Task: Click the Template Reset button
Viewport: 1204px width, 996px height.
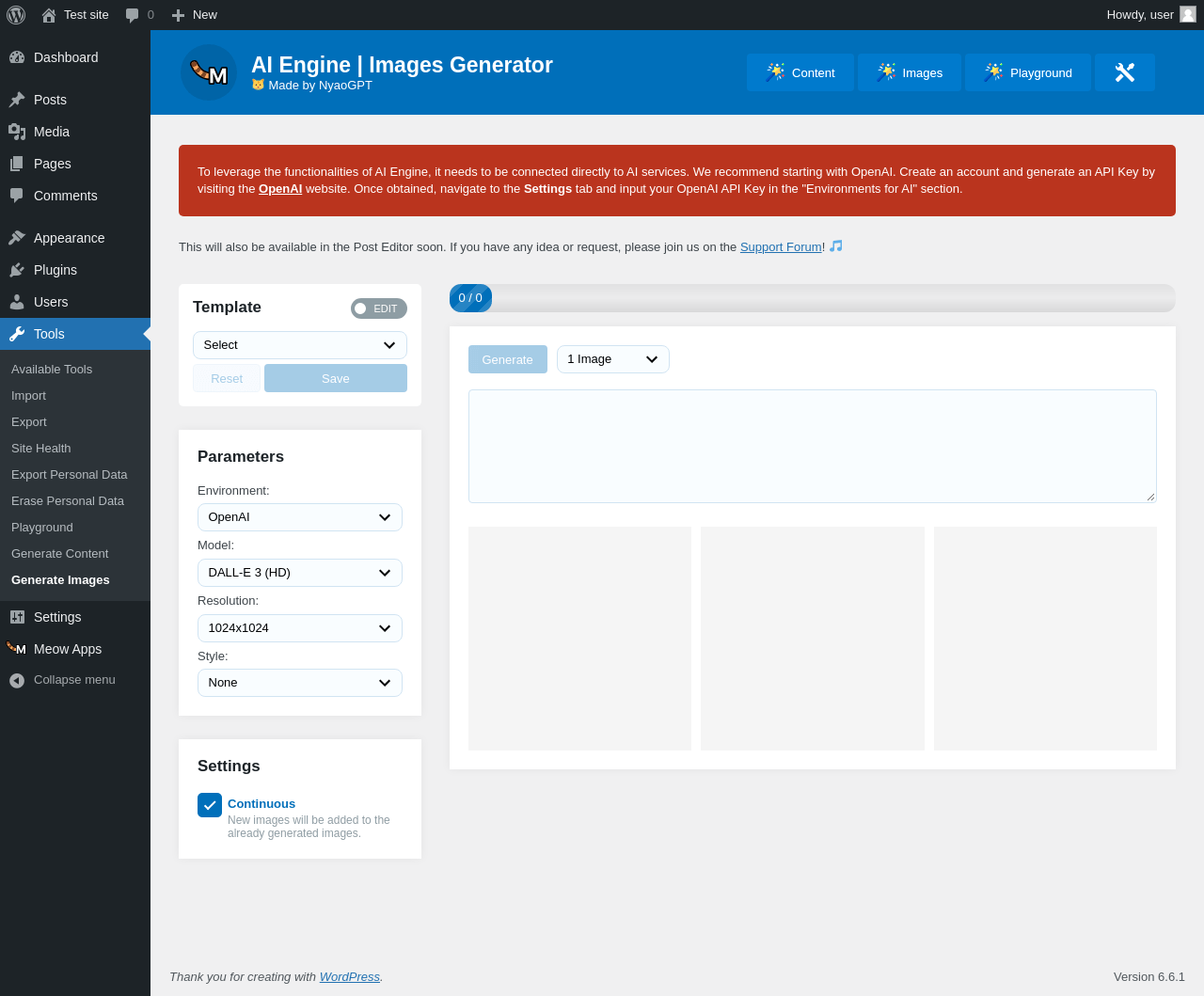Action: click(227, 378)
